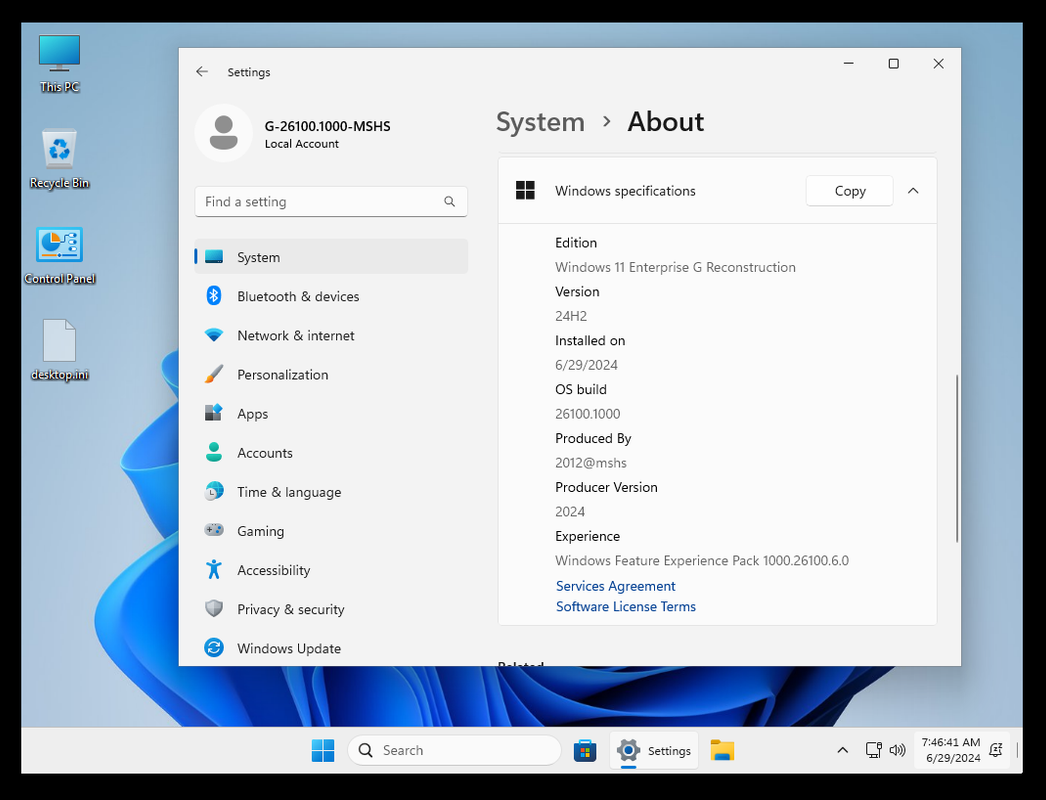Screen dimensions: 1046x800
Task: Click the Bluetooth icon in sidebar
Action: tap(213, 296)
